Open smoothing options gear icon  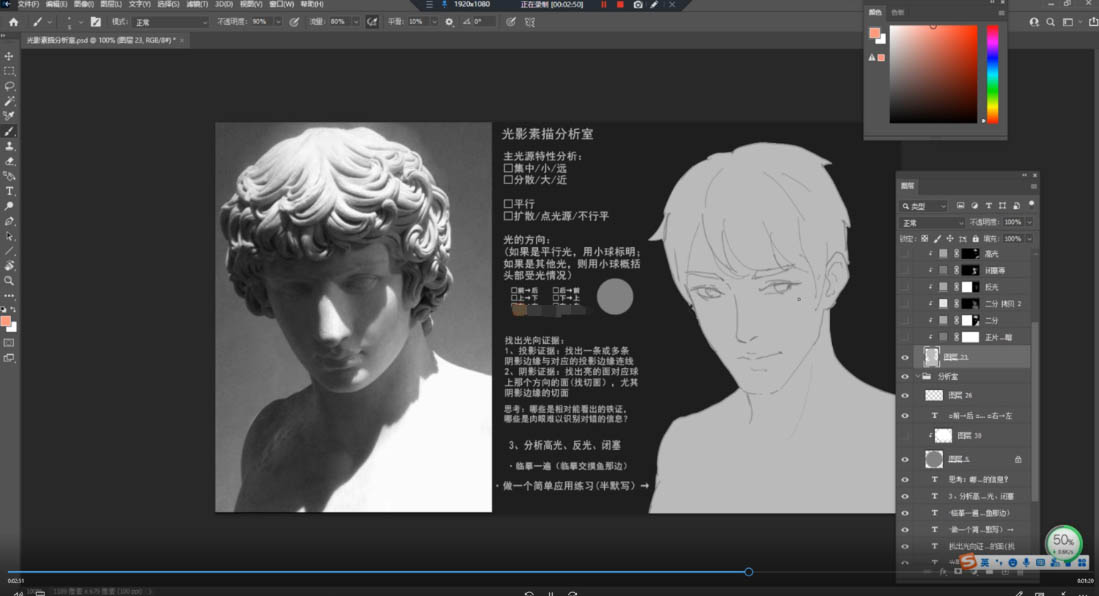click(449, 22)
